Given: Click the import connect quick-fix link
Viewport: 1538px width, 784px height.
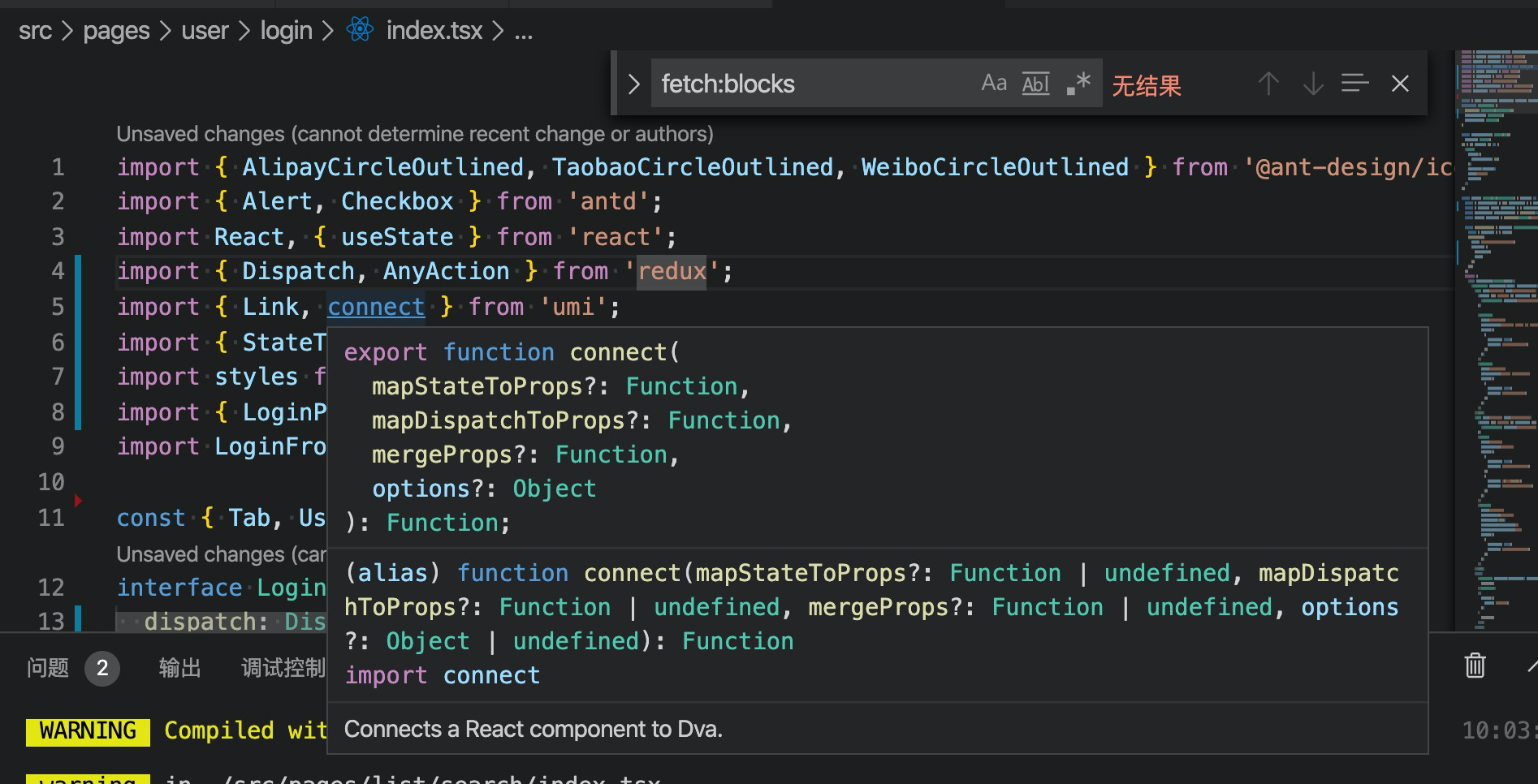Looking at the screenshot, I should coord(443,674).
